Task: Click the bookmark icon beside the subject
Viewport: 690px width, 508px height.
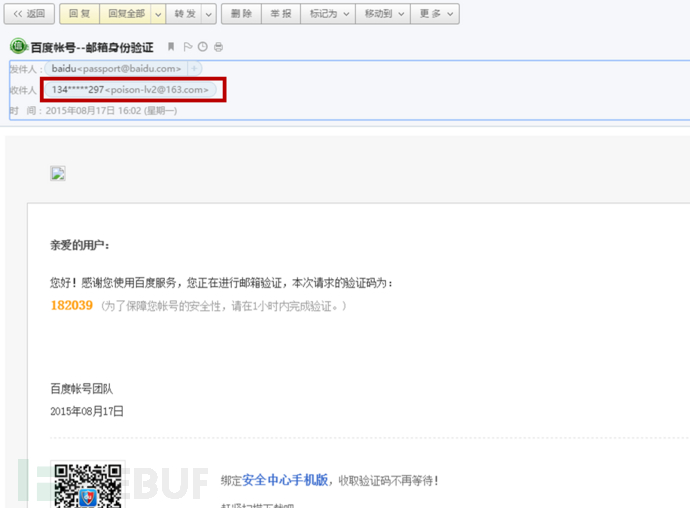Action: point(171,47)
